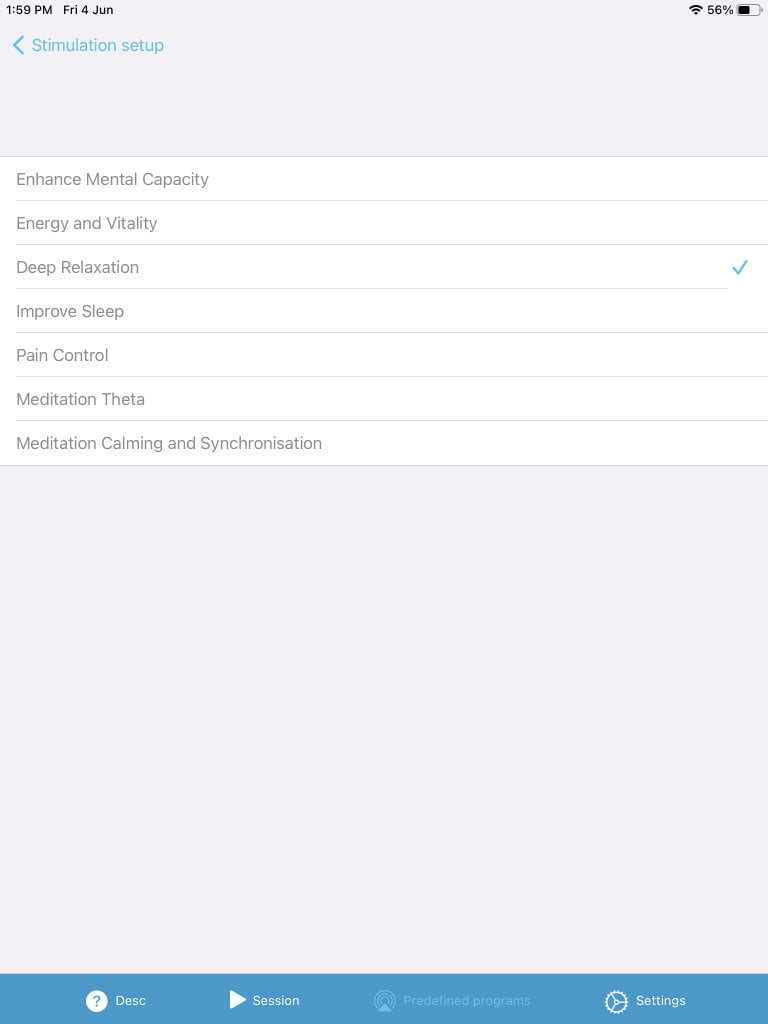Choose the Meditation Theta program
768x1024 pixels.
[80, 399]
